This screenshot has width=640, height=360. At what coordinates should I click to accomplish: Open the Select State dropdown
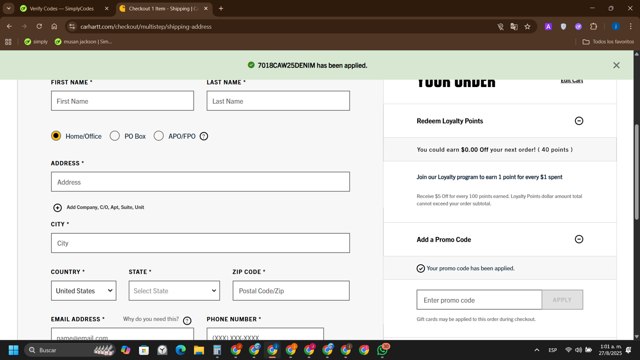pyautogui.click(x=174, y=291)
